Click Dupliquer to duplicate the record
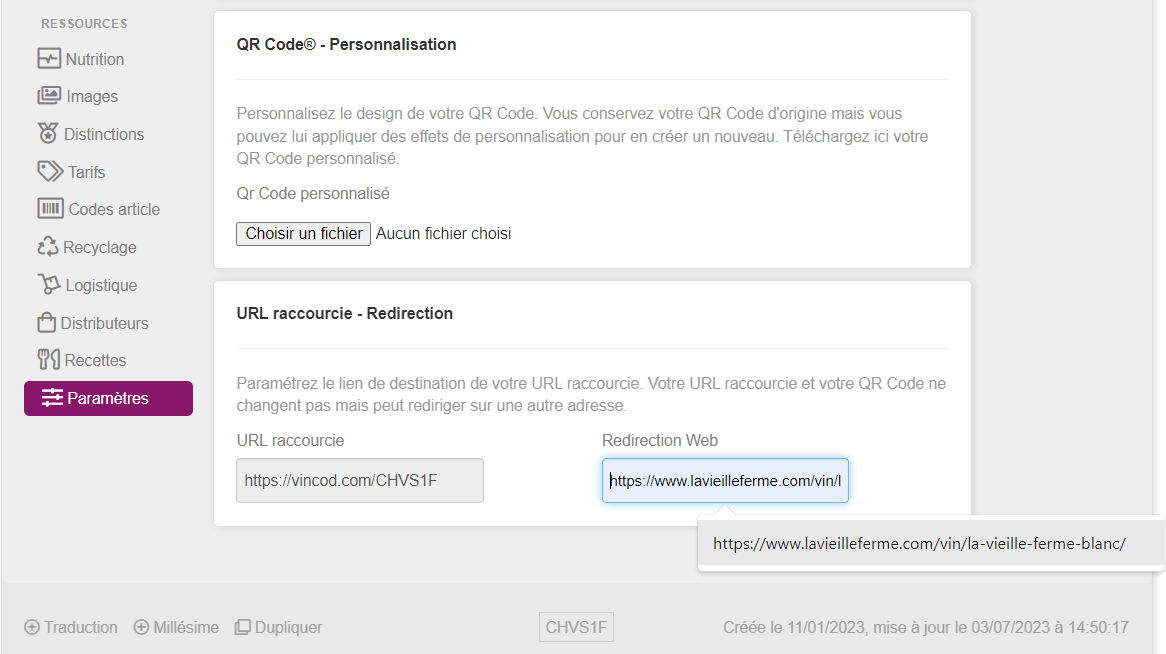Image resolution: width=1166 pixels, height=654 pixels. click(x=278, y=628)
